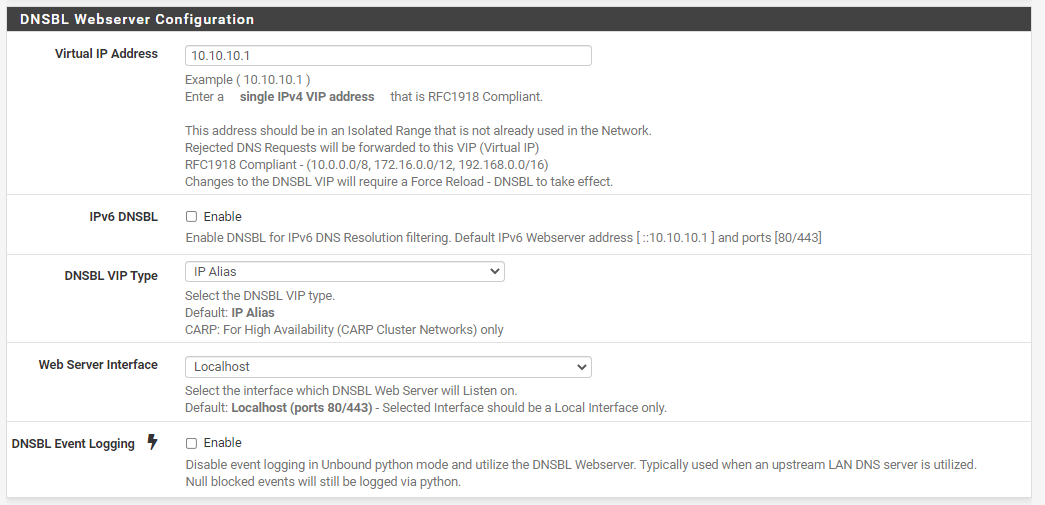
Task: Focus the Virtual IP Address input field
Action: tap(388, 56)
